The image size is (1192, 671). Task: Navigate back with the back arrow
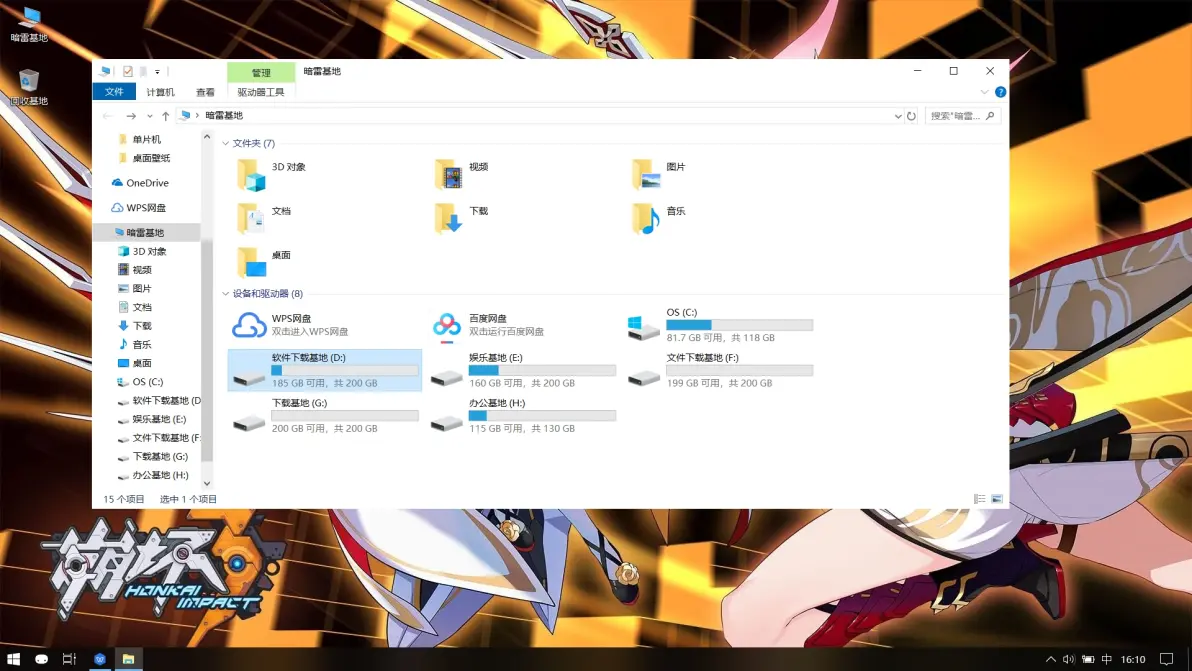coord(107,116)
